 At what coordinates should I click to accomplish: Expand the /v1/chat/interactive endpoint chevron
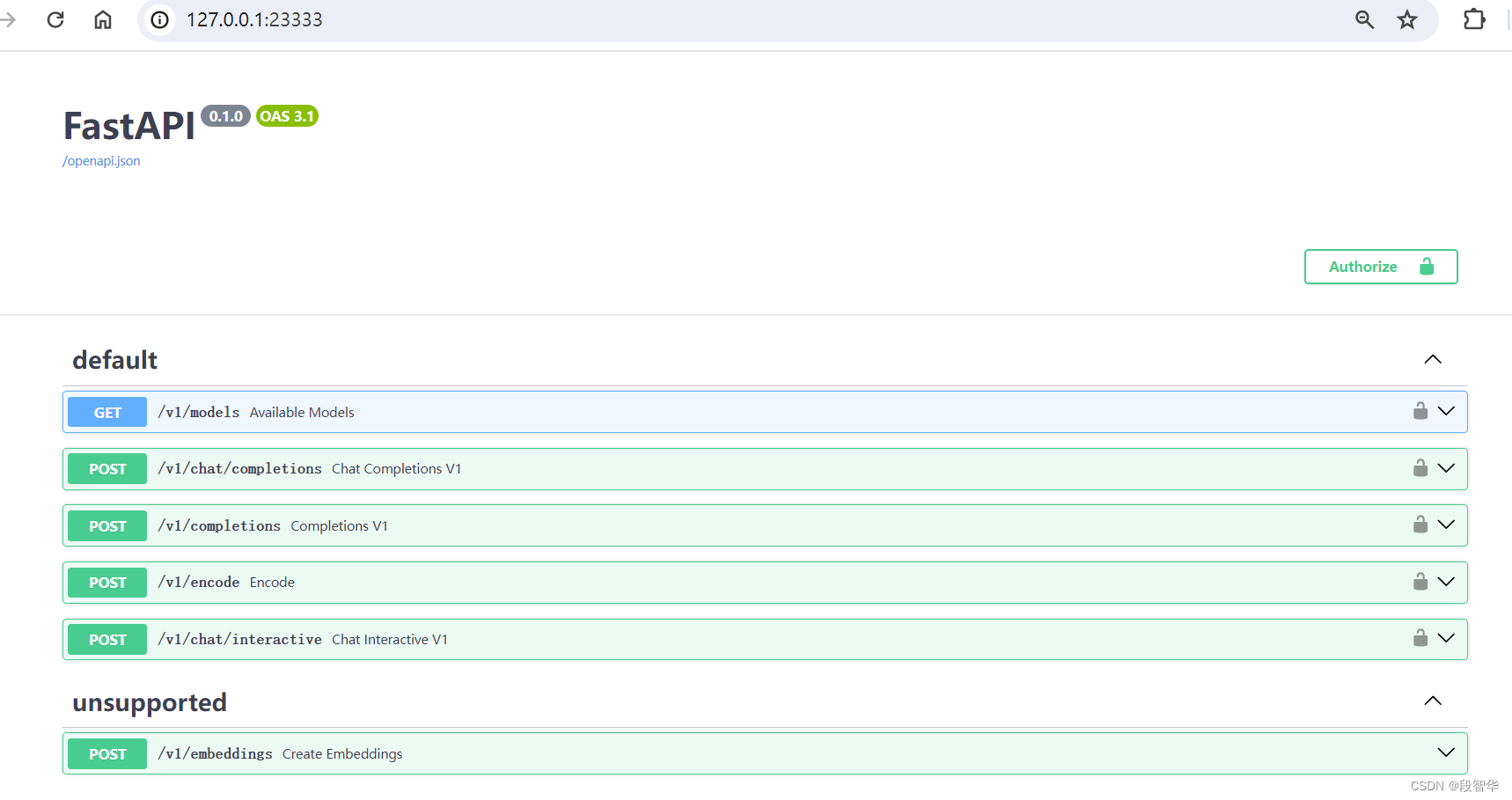click(1446, 638)
